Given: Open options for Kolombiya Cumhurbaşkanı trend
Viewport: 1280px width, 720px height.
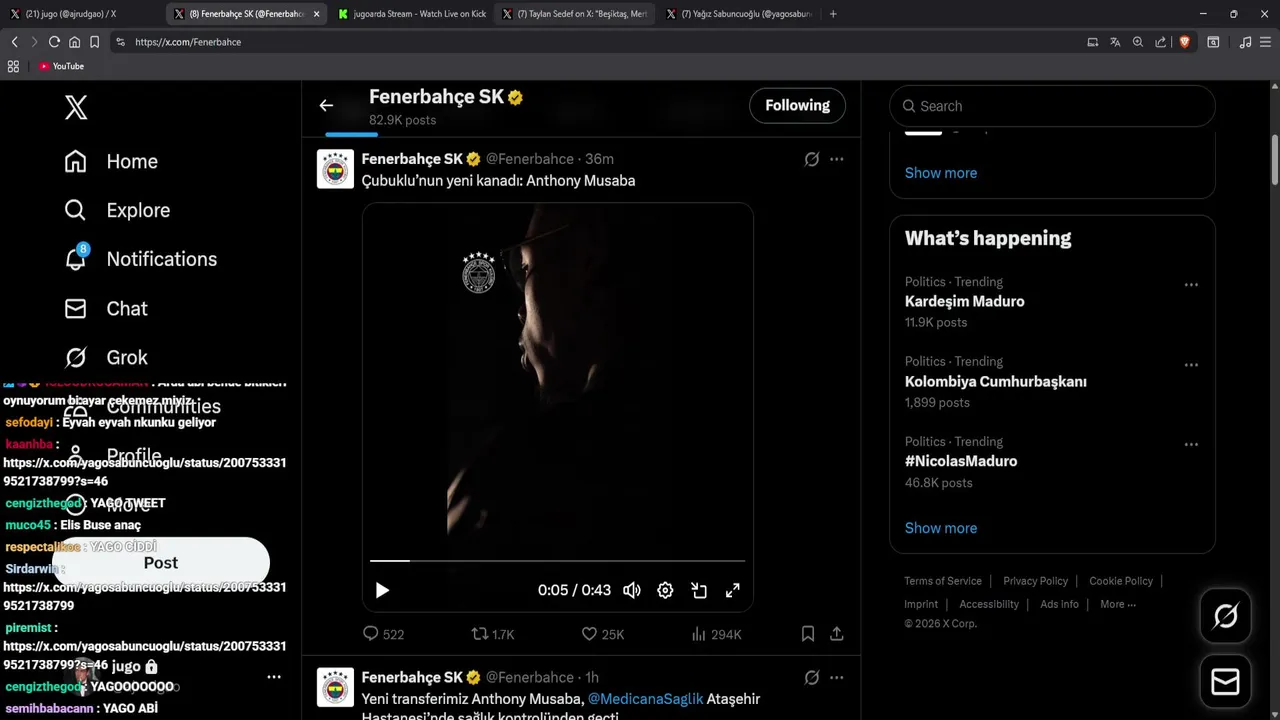Looking at the screenshot, I should 1191,365.
